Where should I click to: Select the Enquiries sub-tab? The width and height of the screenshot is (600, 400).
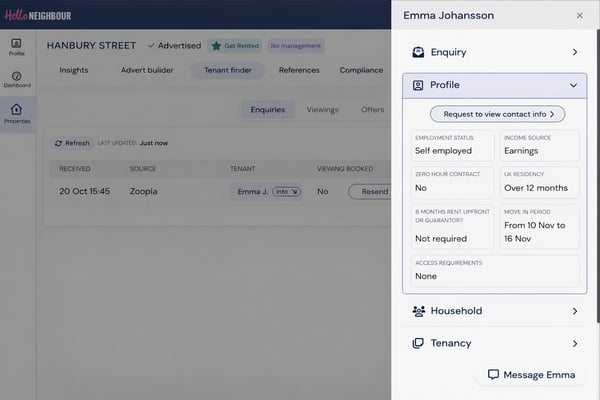pyautogui.click(x=268, y=110)
